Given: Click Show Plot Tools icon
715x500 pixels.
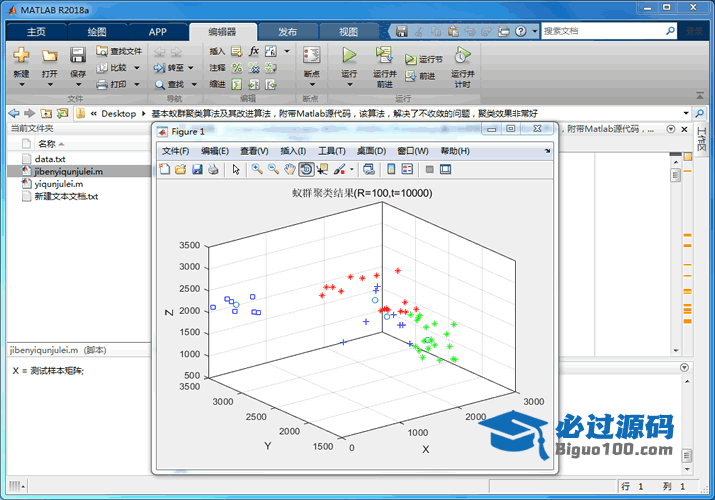Looking at the screenshot, I should tap(446, 170).
